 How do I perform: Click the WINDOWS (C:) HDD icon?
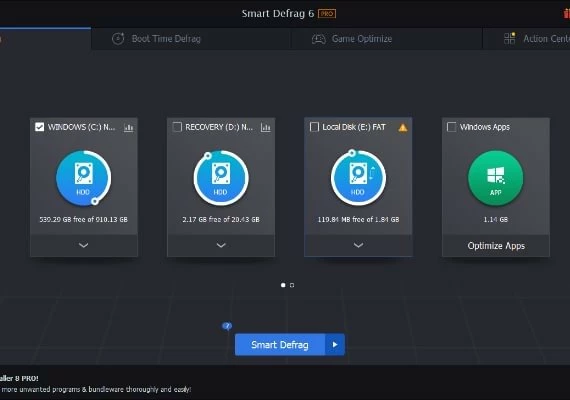click(x=84, y=178)
